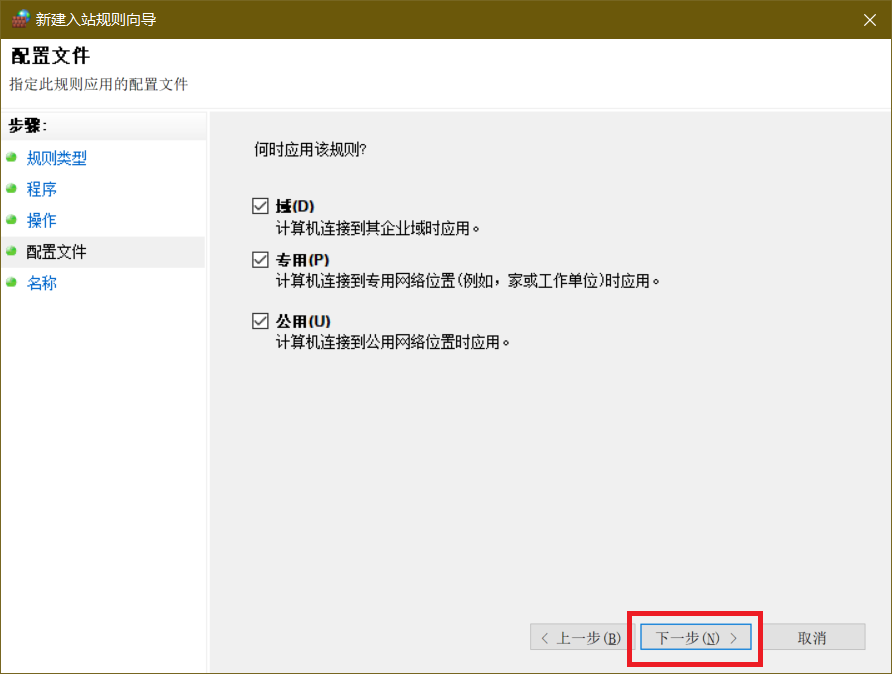
Task: Click the green bullet beside 配置文件
Action: pyautogui.click(x=11, y=252)
